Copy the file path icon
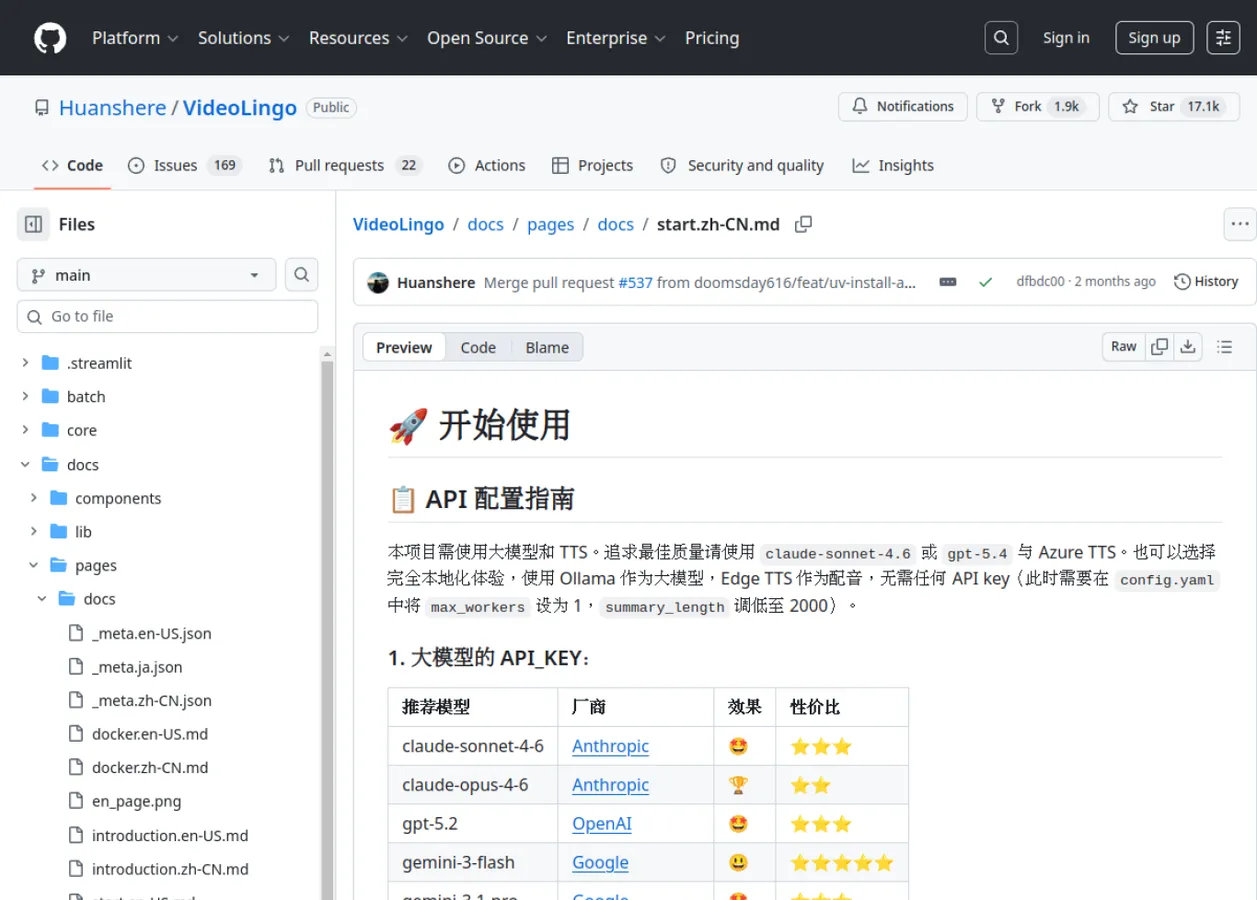The width and height of the screenshot is (1257, 900). [803, 224]
